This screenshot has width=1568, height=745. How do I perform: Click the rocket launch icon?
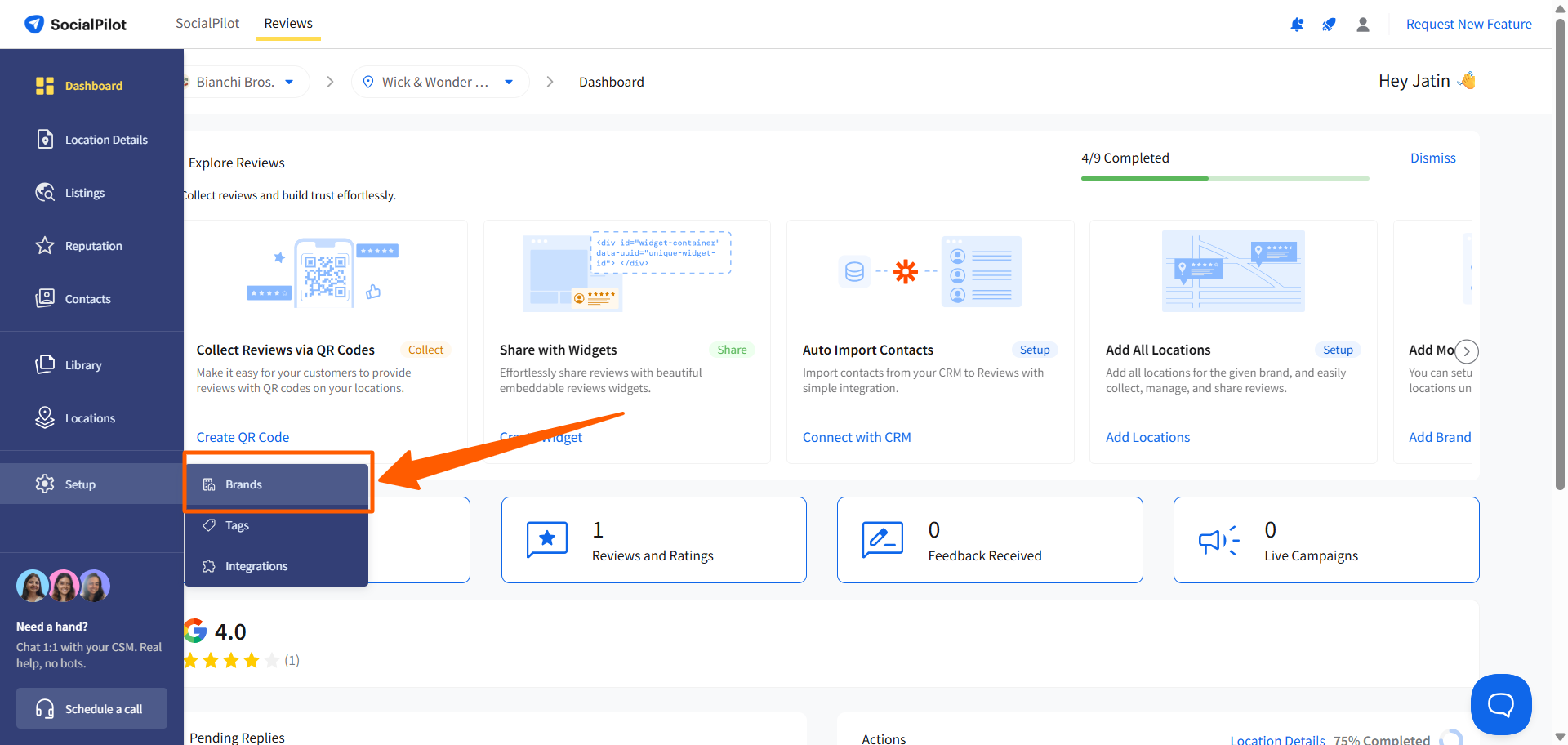click(1330, 25)
